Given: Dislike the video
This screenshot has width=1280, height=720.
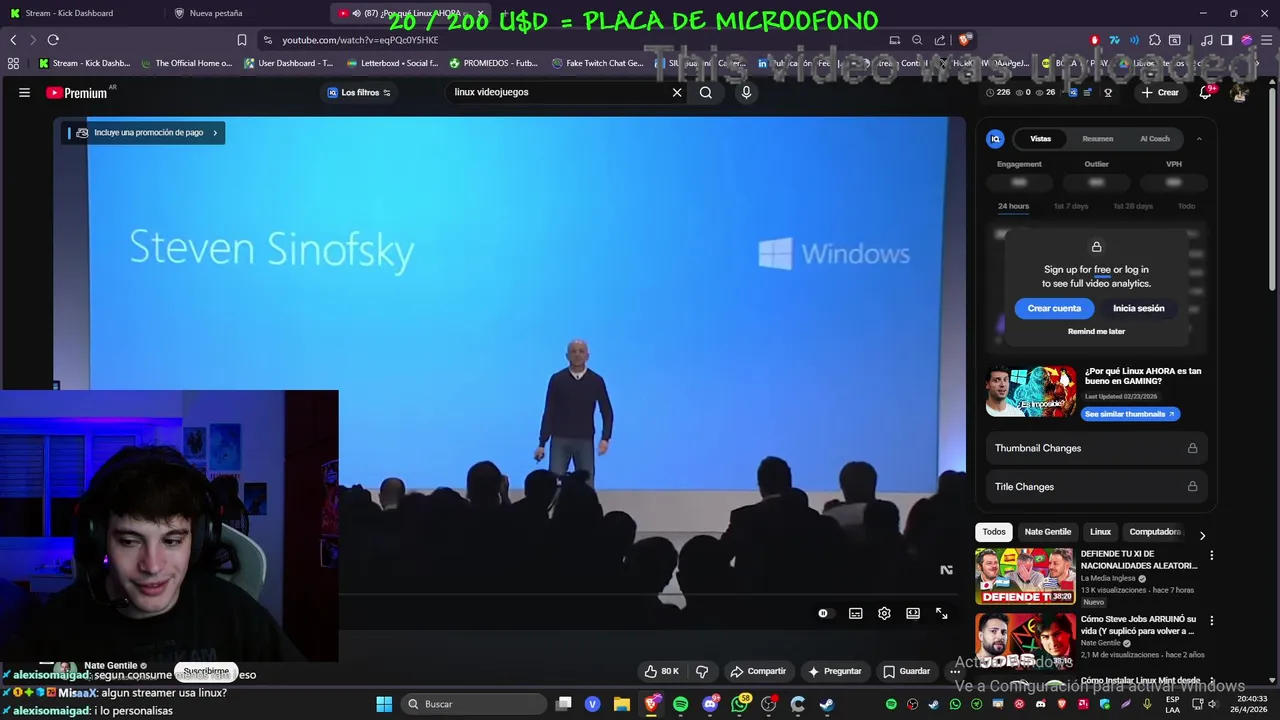Looking at the screenshot, I should coord(702,671).
